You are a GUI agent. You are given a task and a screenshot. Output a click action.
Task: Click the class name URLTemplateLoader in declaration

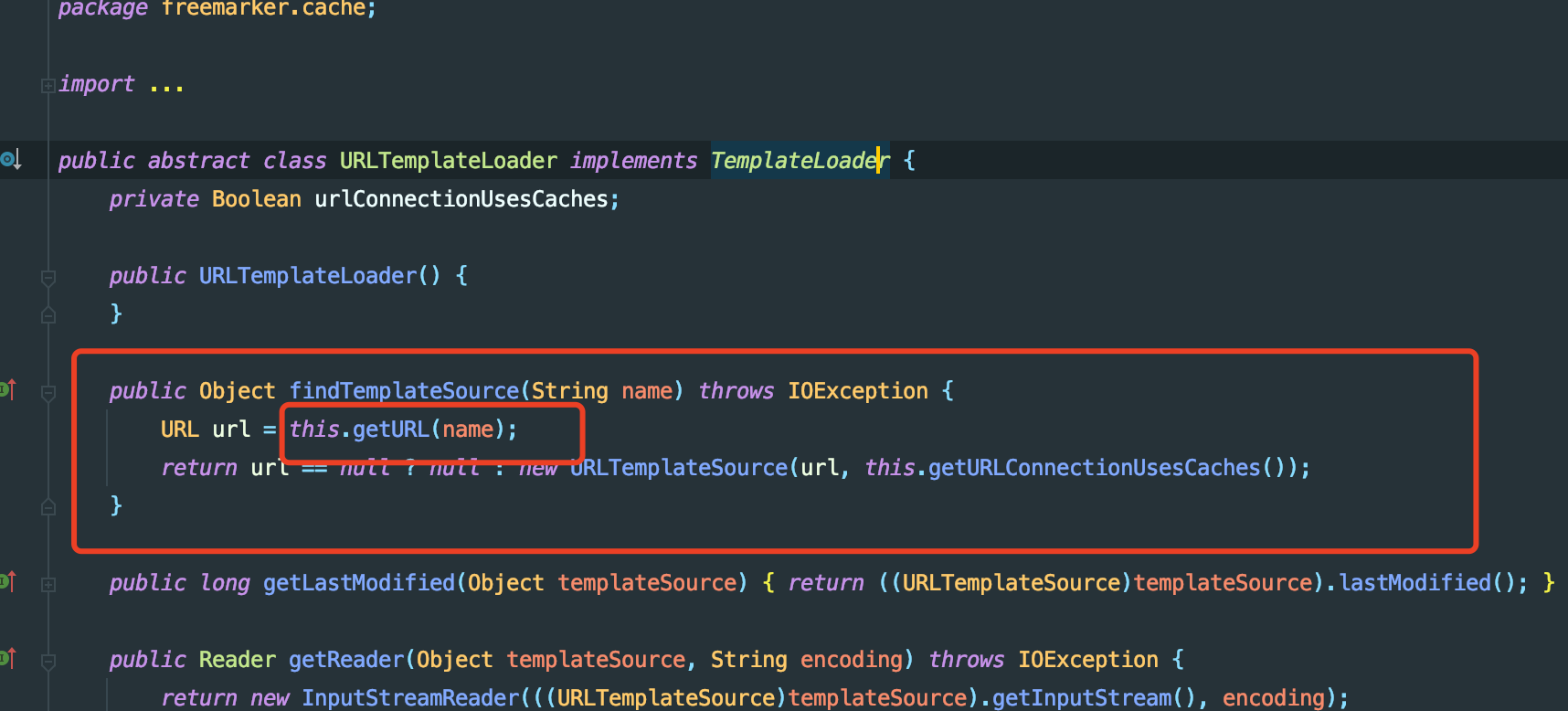point(449,161)
